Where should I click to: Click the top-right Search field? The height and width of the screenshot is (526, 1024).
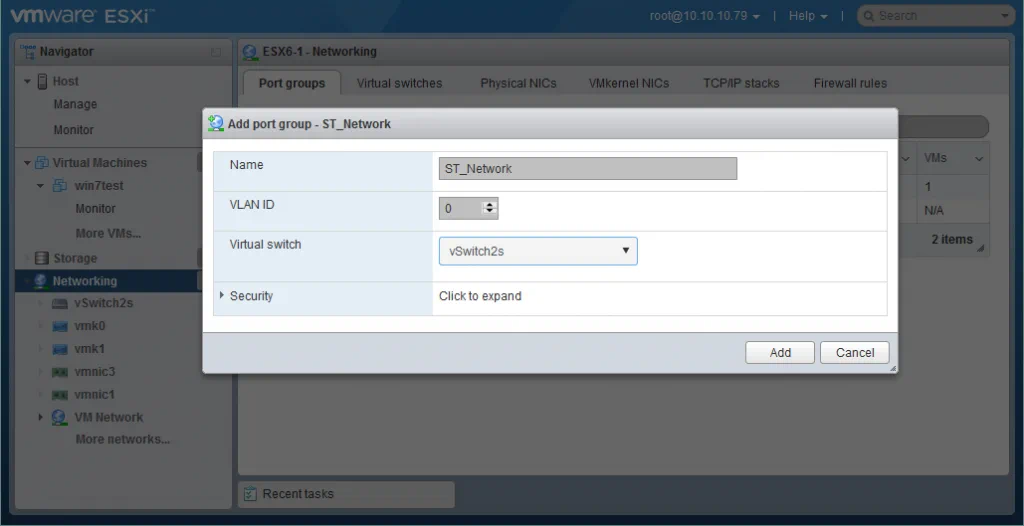tap(935, 16)
